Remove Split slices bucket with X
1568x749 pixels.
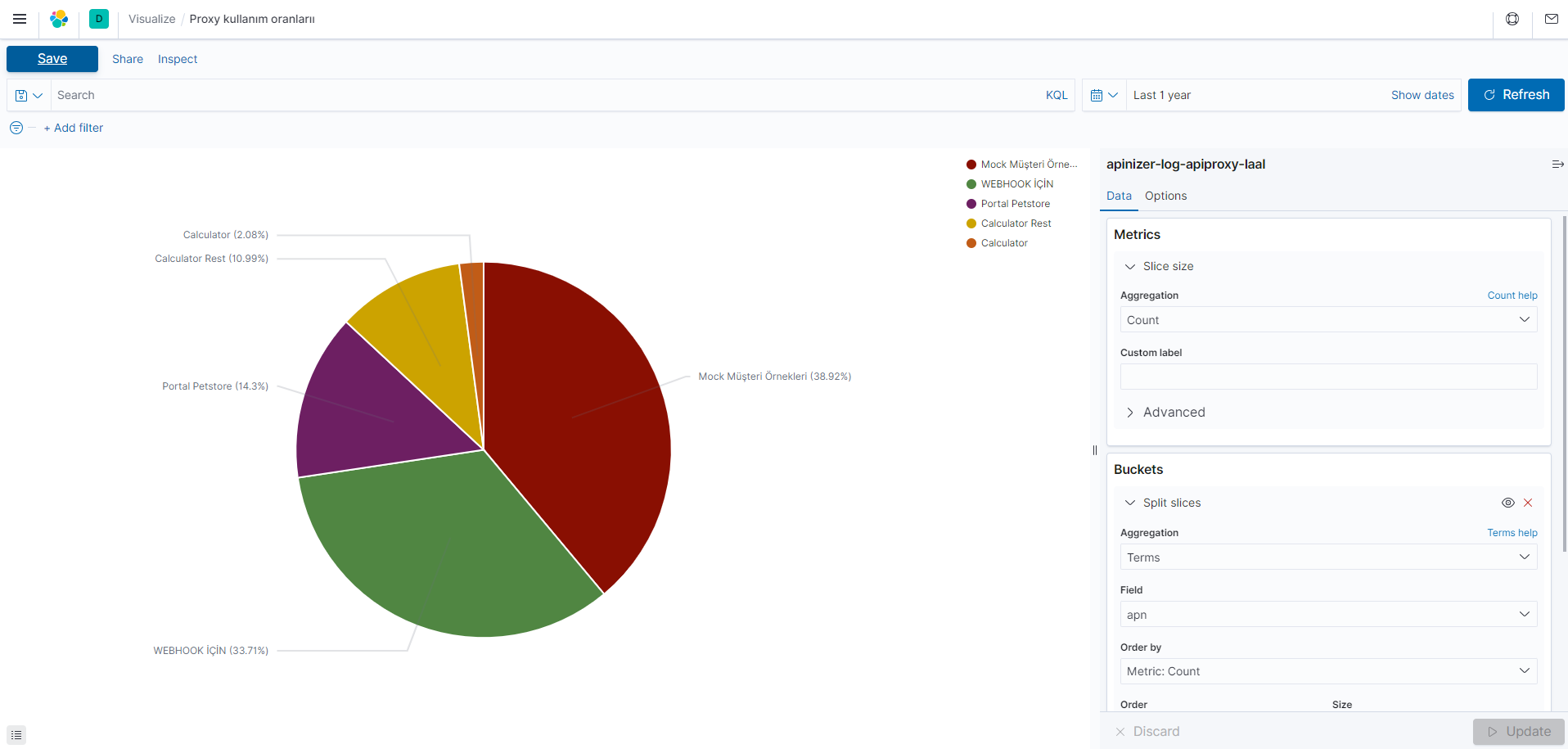point(1527,503)
